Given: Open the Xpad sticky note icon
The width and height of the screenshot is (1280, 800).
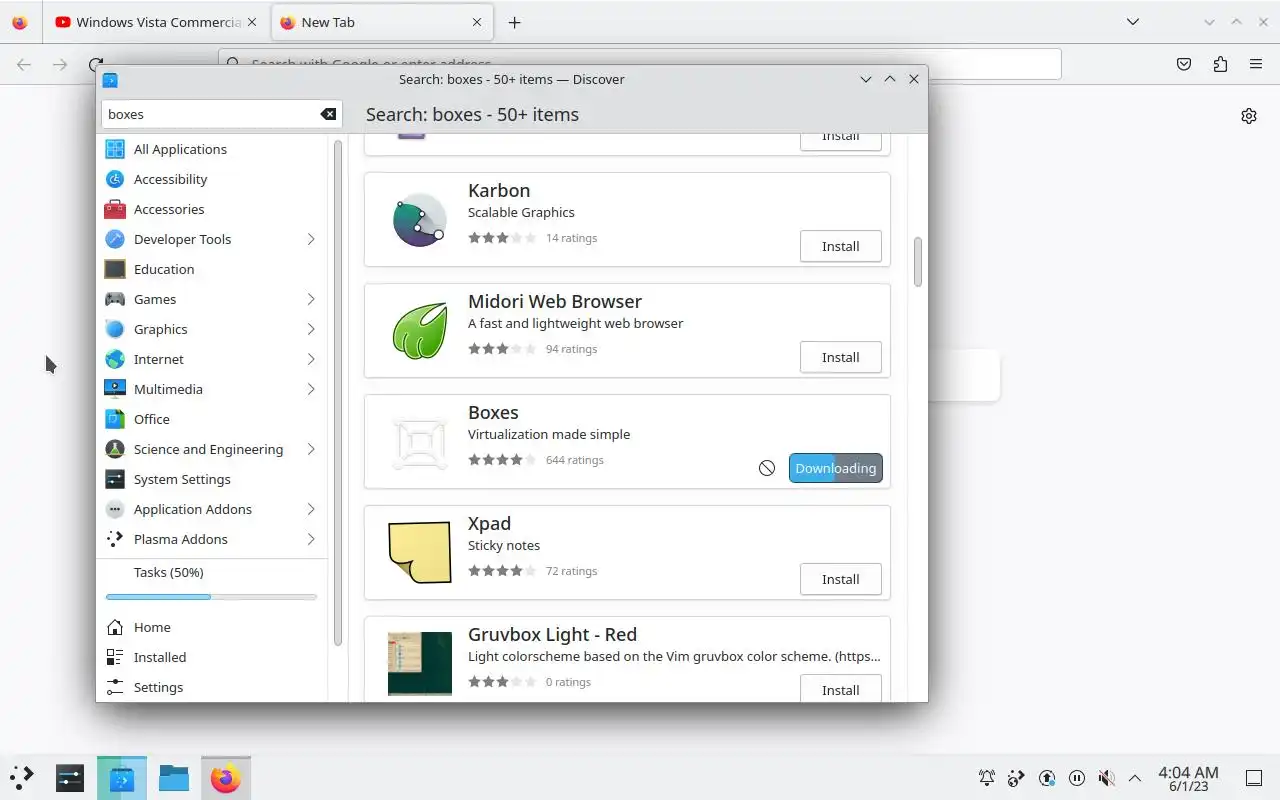Looking at the screenshot, I should (419, 552).
